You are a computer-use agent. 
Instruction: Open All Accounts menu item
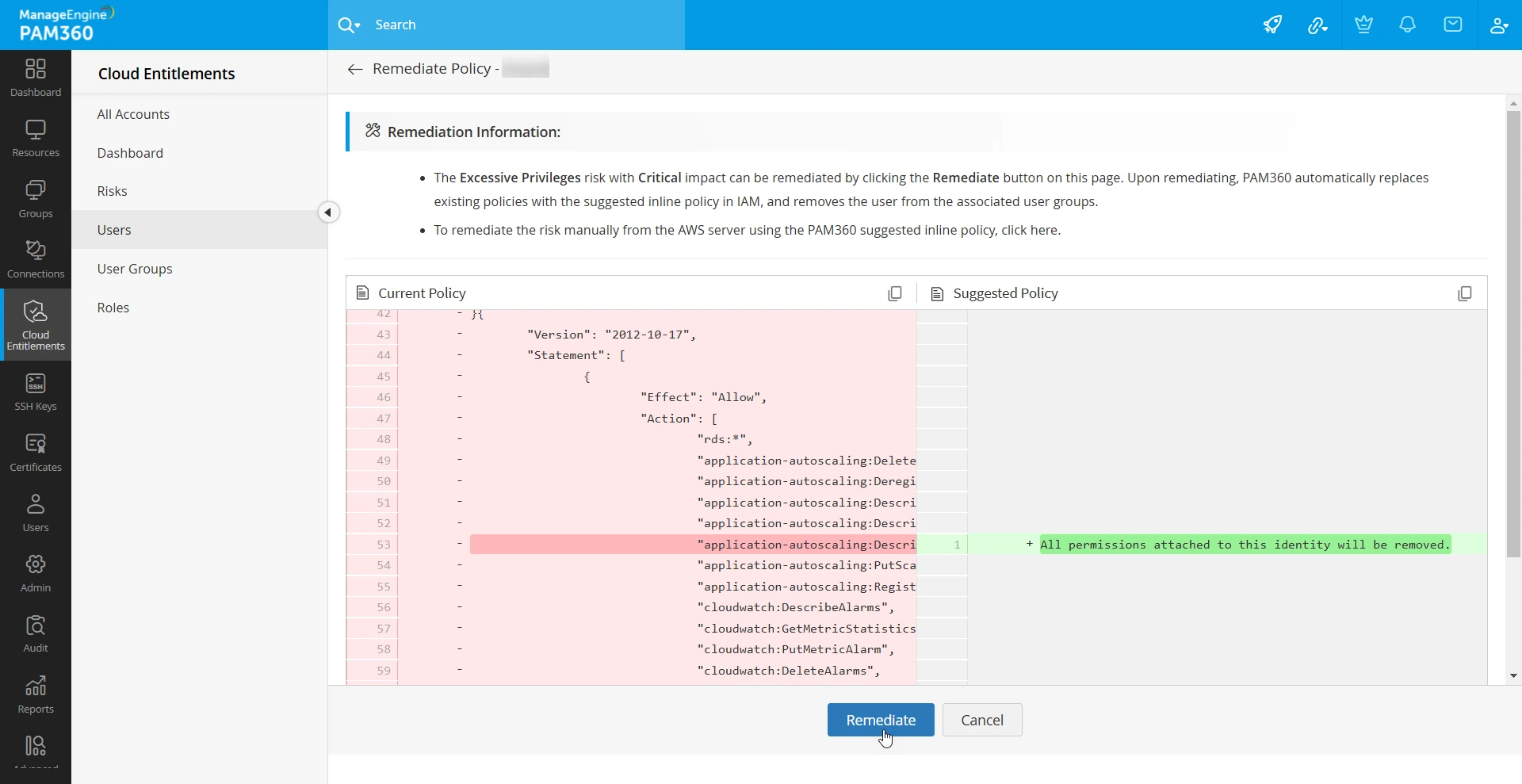pyautogui.click(x=133, y=114)
